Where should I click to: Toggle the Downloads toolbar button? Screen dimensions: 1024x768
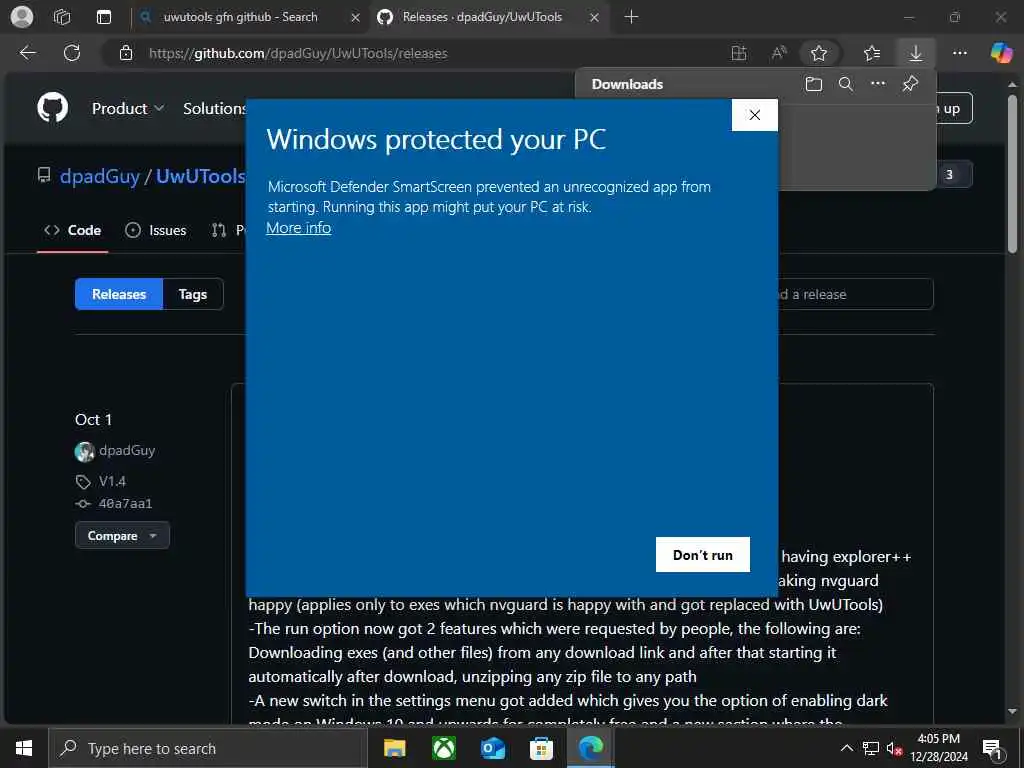(916, 53)
